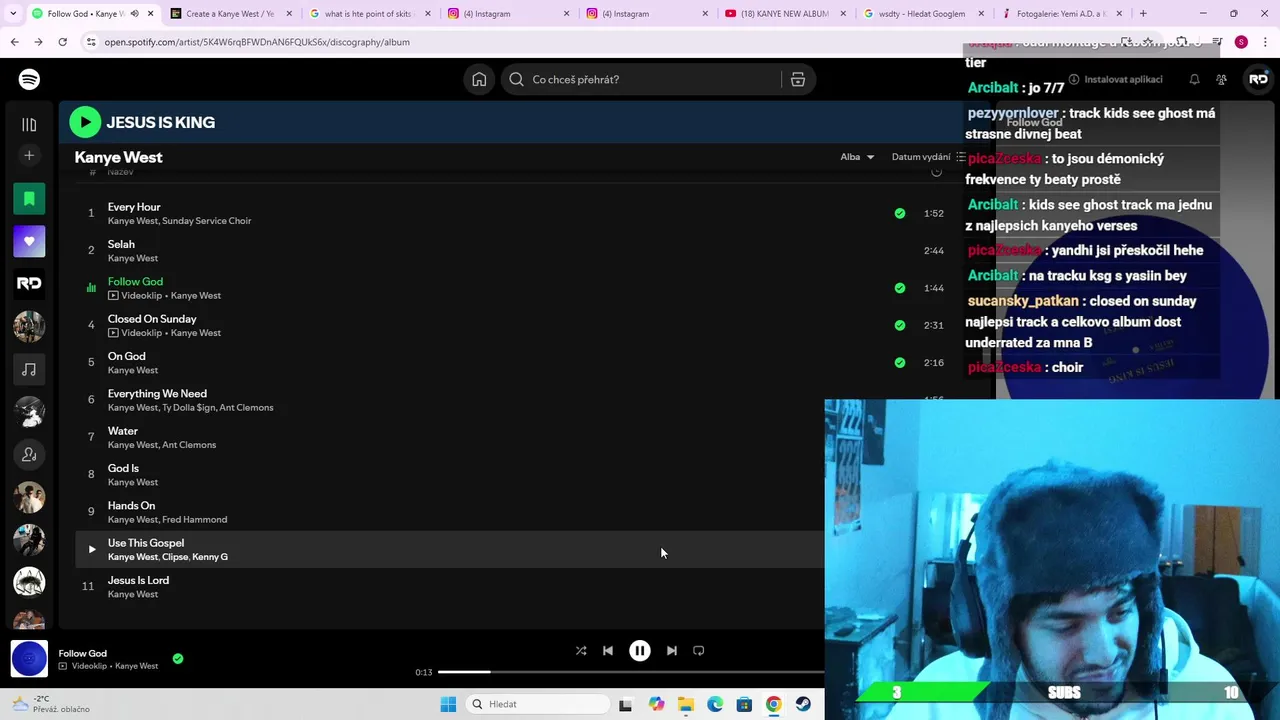Open Sunday Service Choir artist link

pos(207,221)
